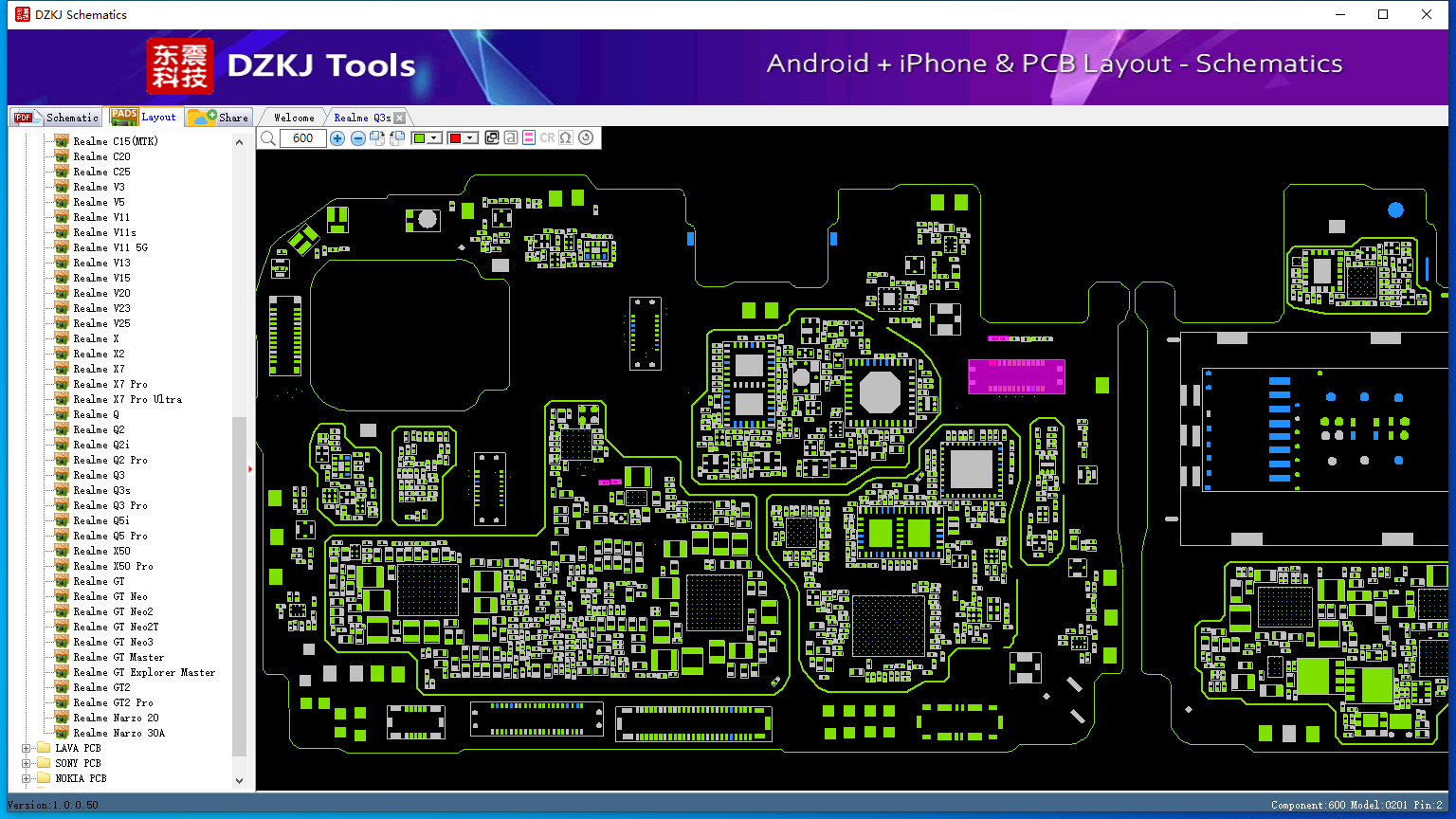The image size is (1456, 819).
Task: Rotate the board view clockwise
Action: 377,138
